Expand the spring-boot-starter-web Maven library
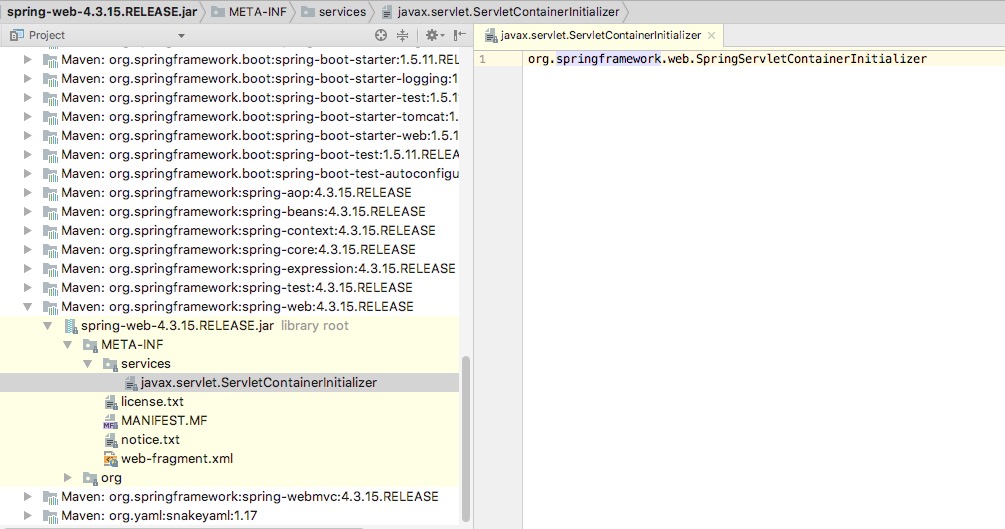This screenshot has width=1005, height=529. click(28, 135)
